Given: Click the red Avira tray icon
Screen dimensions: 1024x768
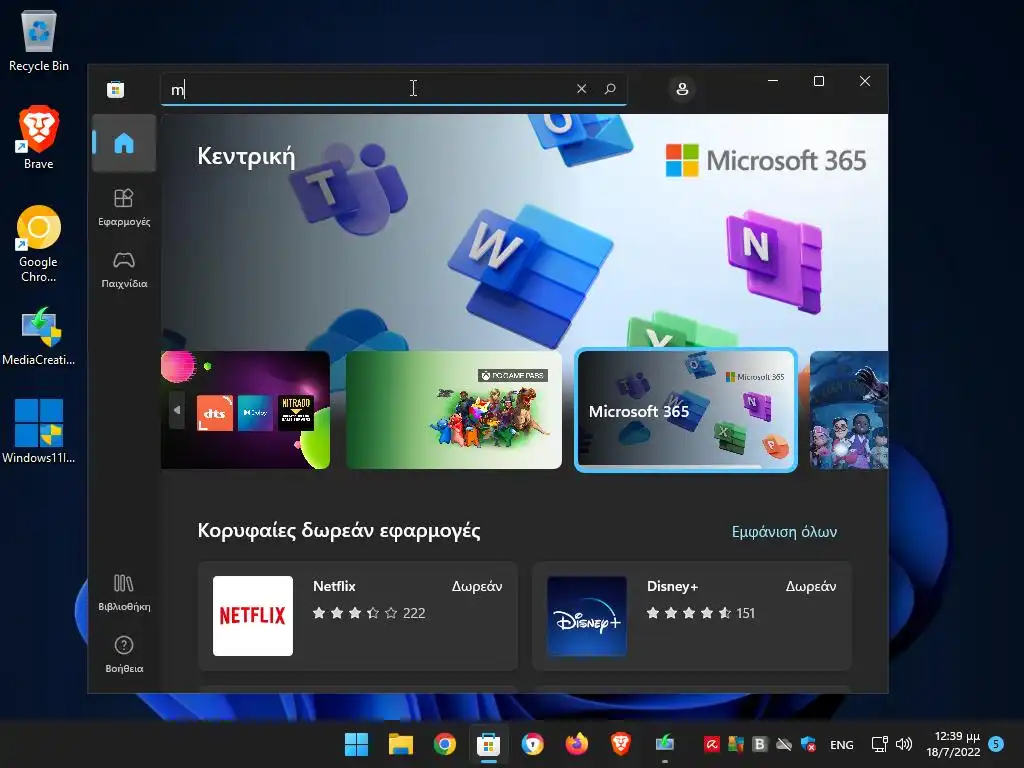Looking at the screenshot, I should [x=712, y=744].
